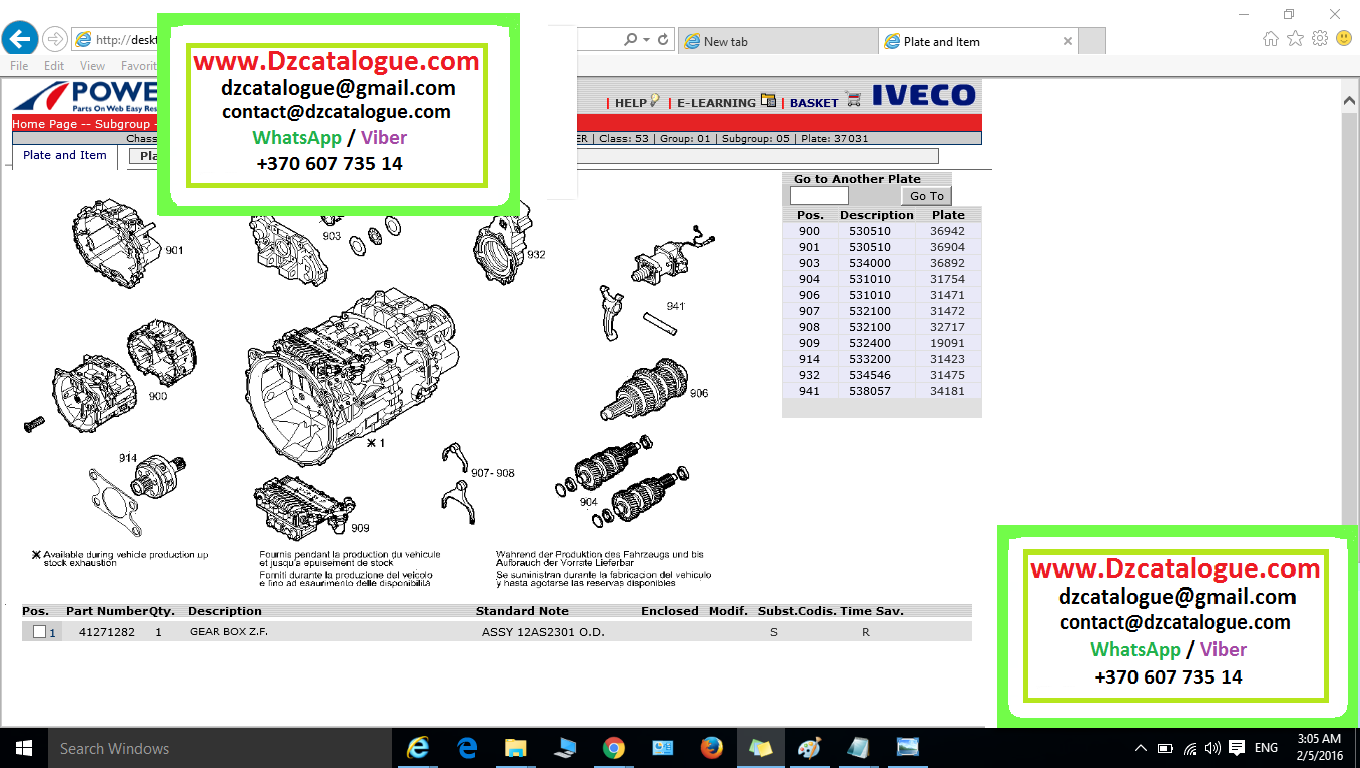Go back with the browser back arrow
The height and width of the screenshot is (768, 1360).
(20, 39)
